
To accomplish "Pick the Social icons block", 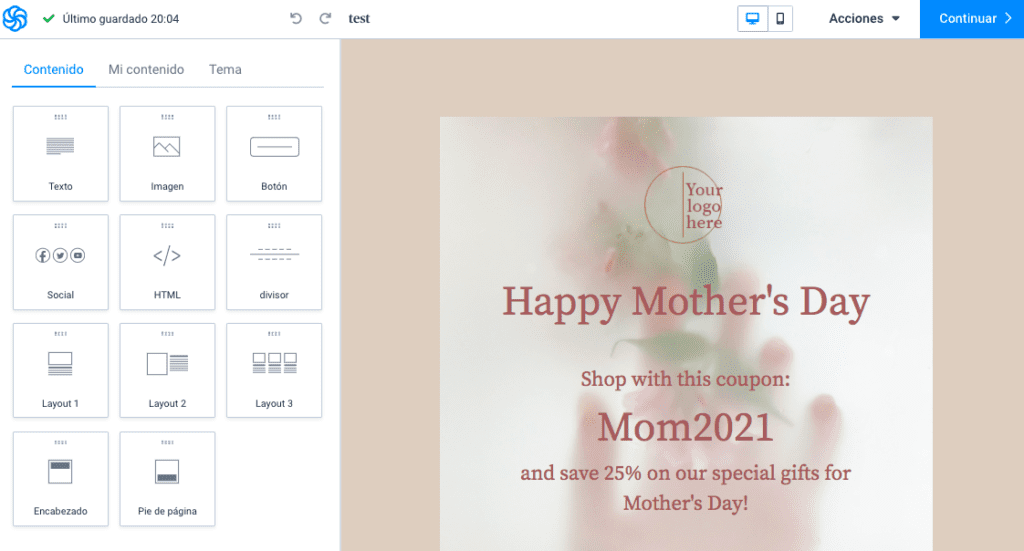I will (61, 262).
